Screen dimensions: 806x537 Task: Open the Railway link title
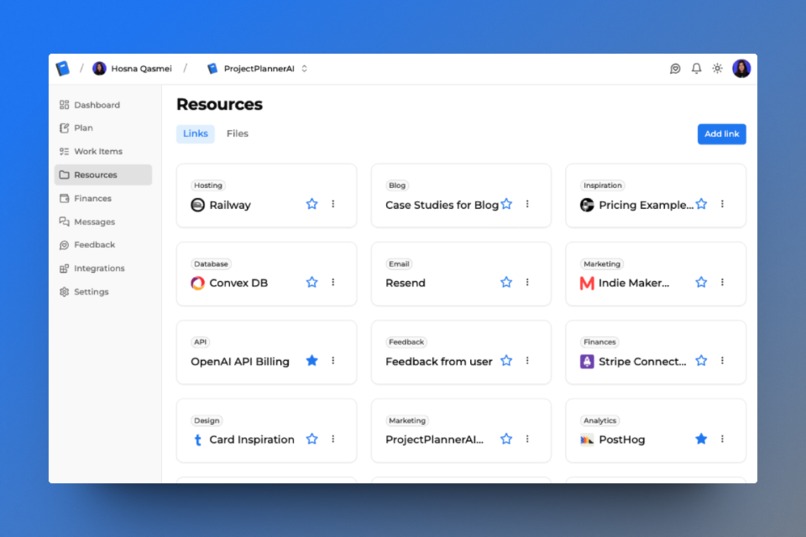(x=230, y=205)
